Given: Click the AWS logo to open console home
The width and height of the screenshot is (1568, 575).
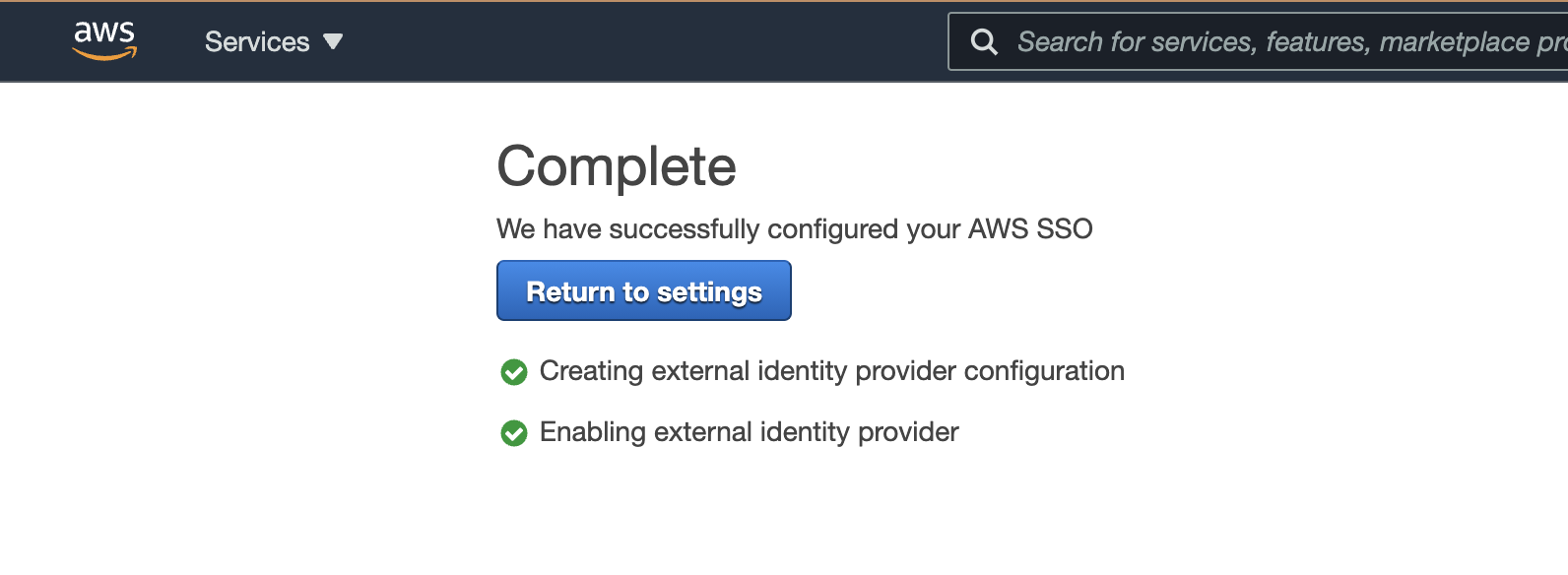Looking at the screenshot, I should point(105,37).
